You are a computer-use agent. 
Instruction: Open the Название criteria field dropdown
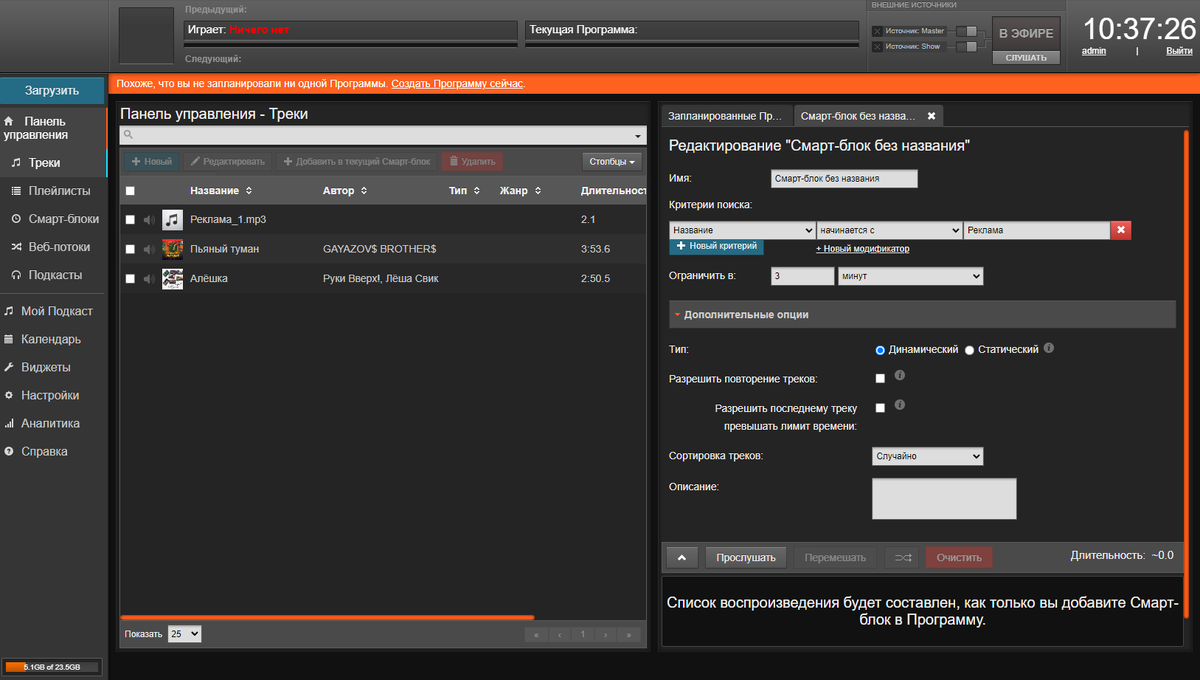pyautogui.click(x=742, y=230)
